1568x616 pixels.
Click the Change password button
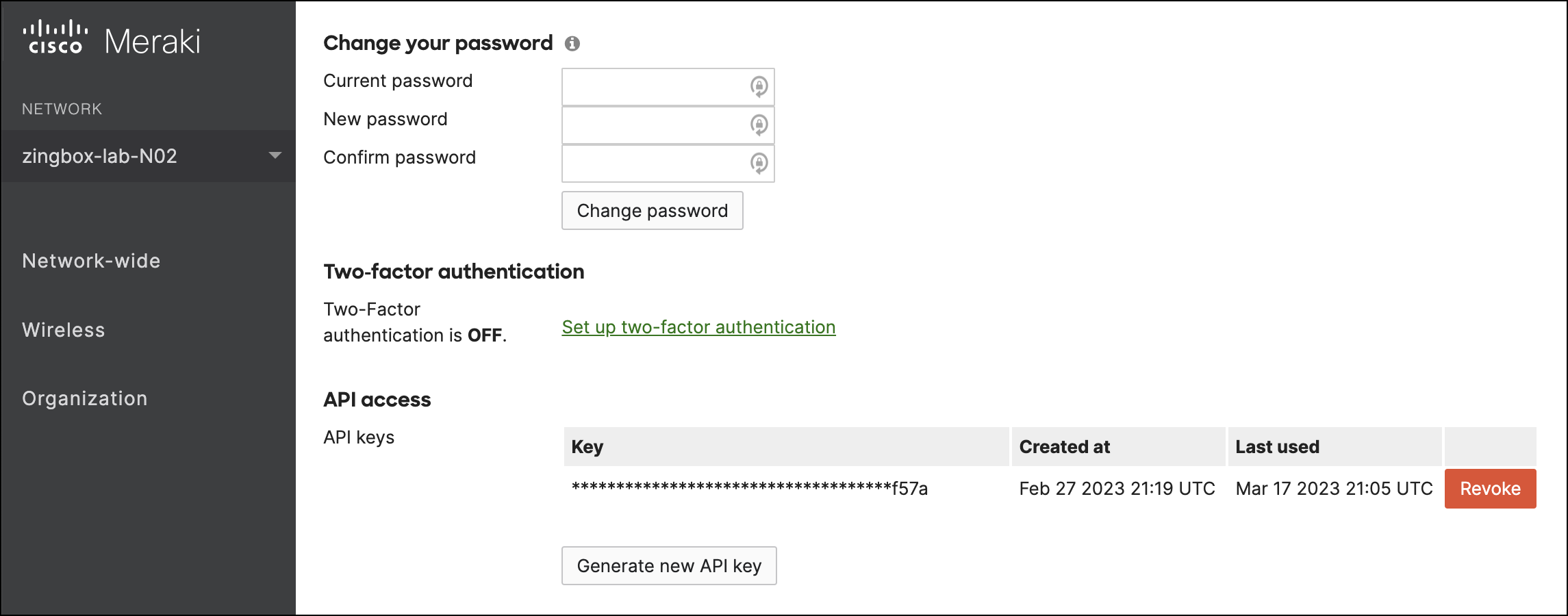pyautogui.click(x=652, y=211)
